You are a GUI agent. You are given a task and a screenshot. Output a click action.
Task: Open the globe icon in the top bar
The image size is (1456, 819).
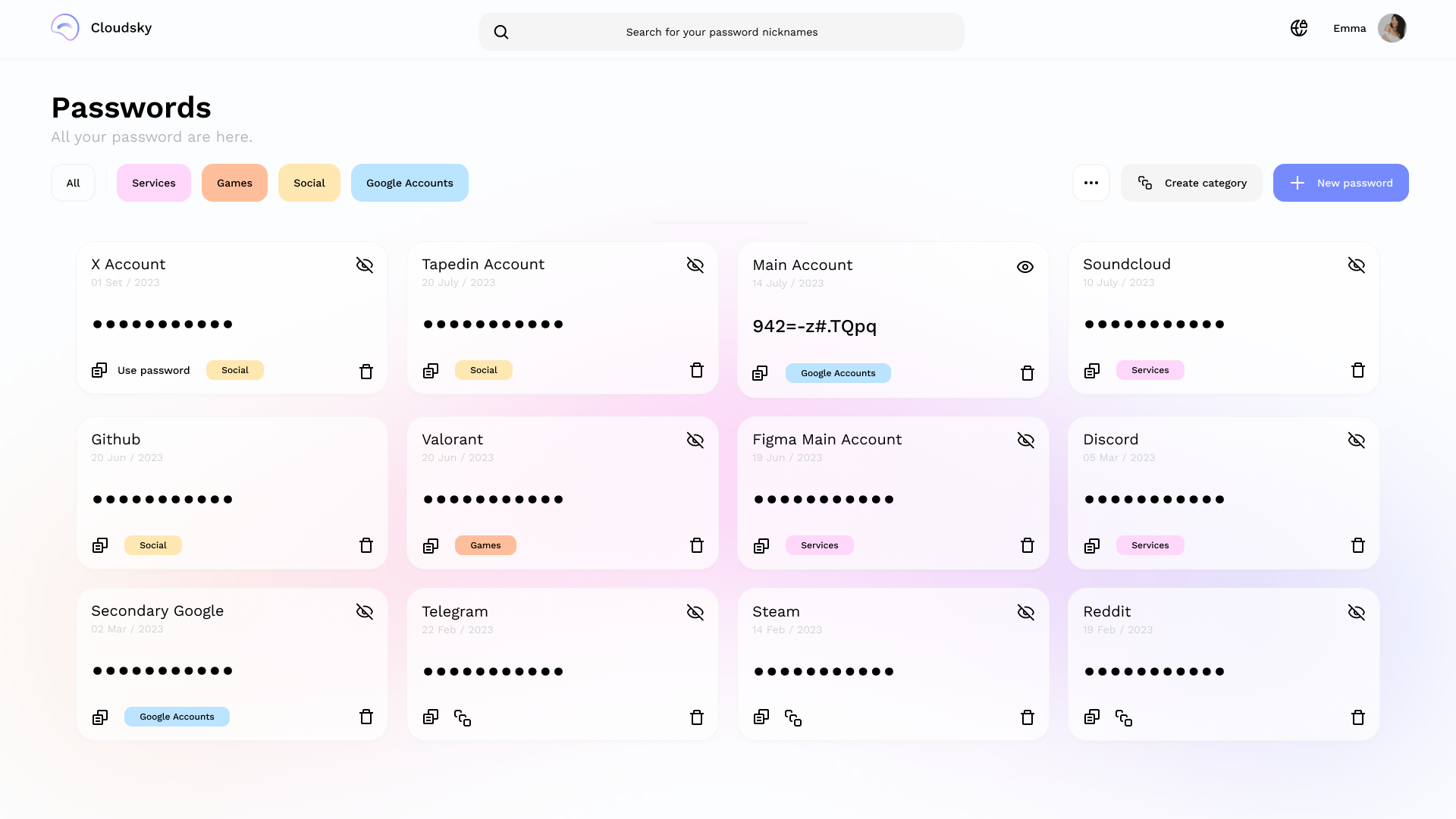coord(1298,27)
